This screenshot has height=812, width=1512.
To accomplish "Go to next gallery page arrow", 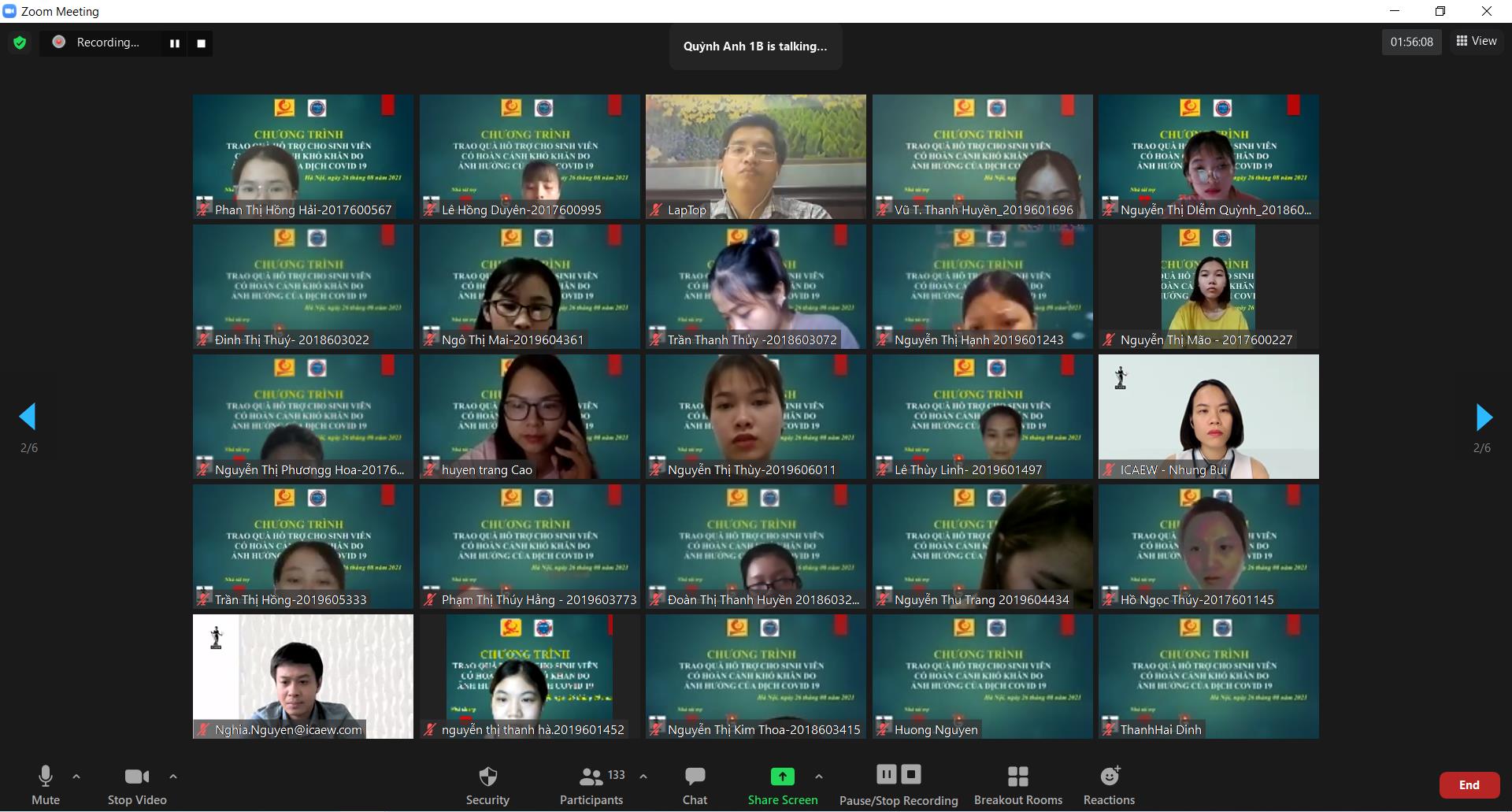I will pos(1484,417).
